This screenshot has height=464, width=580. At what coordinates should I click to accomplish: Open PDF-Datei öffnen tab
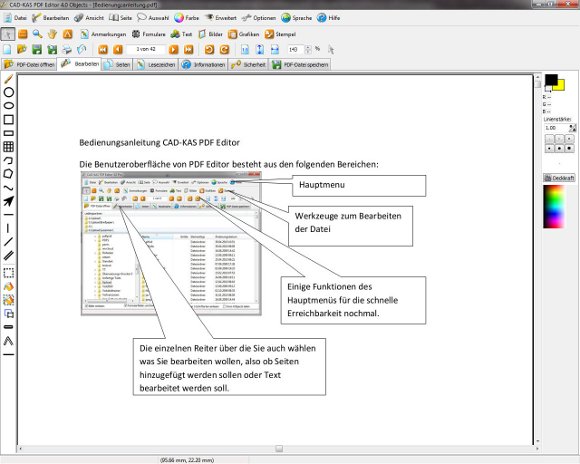point(29,64)
